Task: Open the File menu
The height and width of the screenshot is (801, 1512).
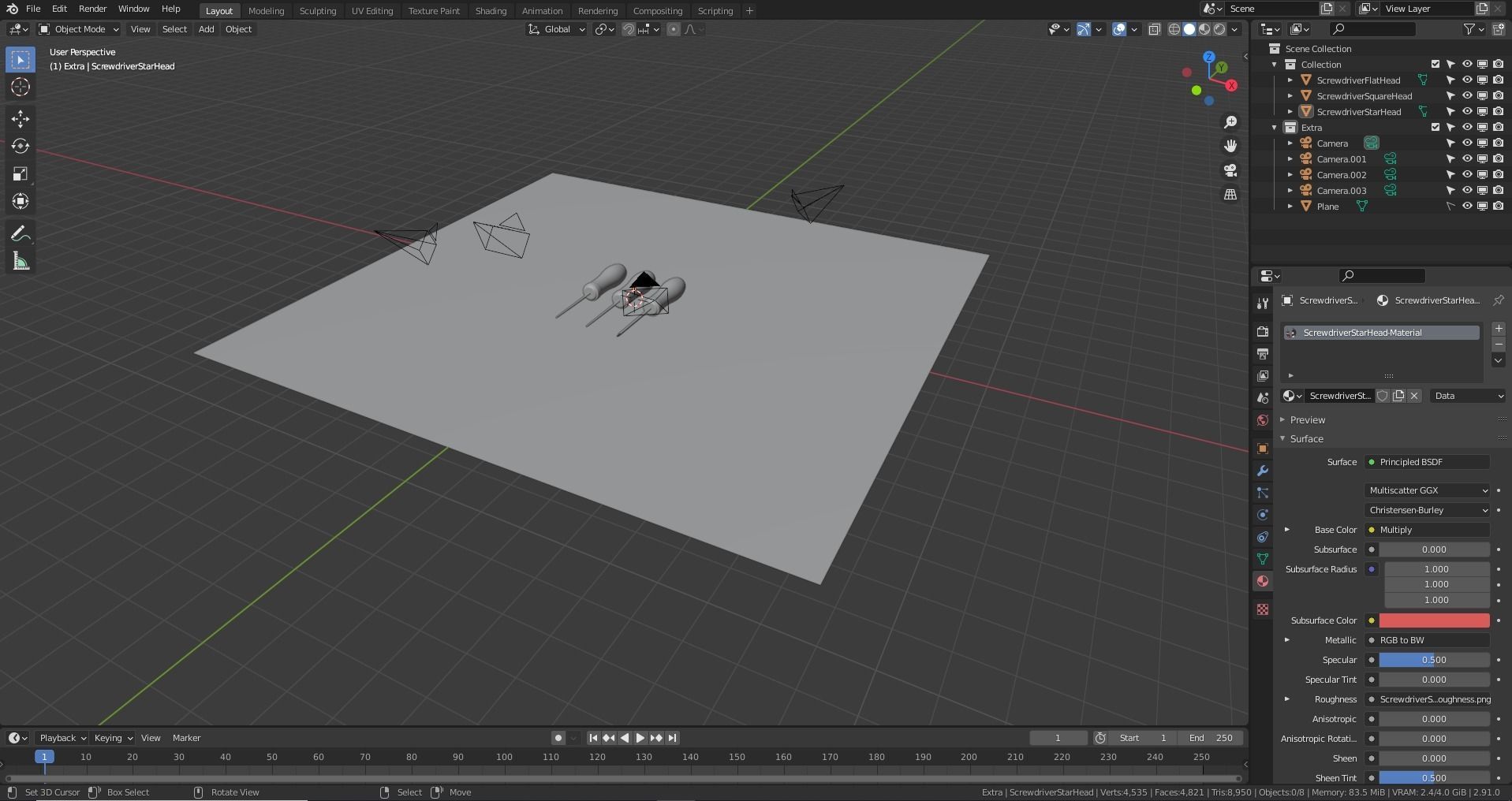Action: tap(33, 9)
